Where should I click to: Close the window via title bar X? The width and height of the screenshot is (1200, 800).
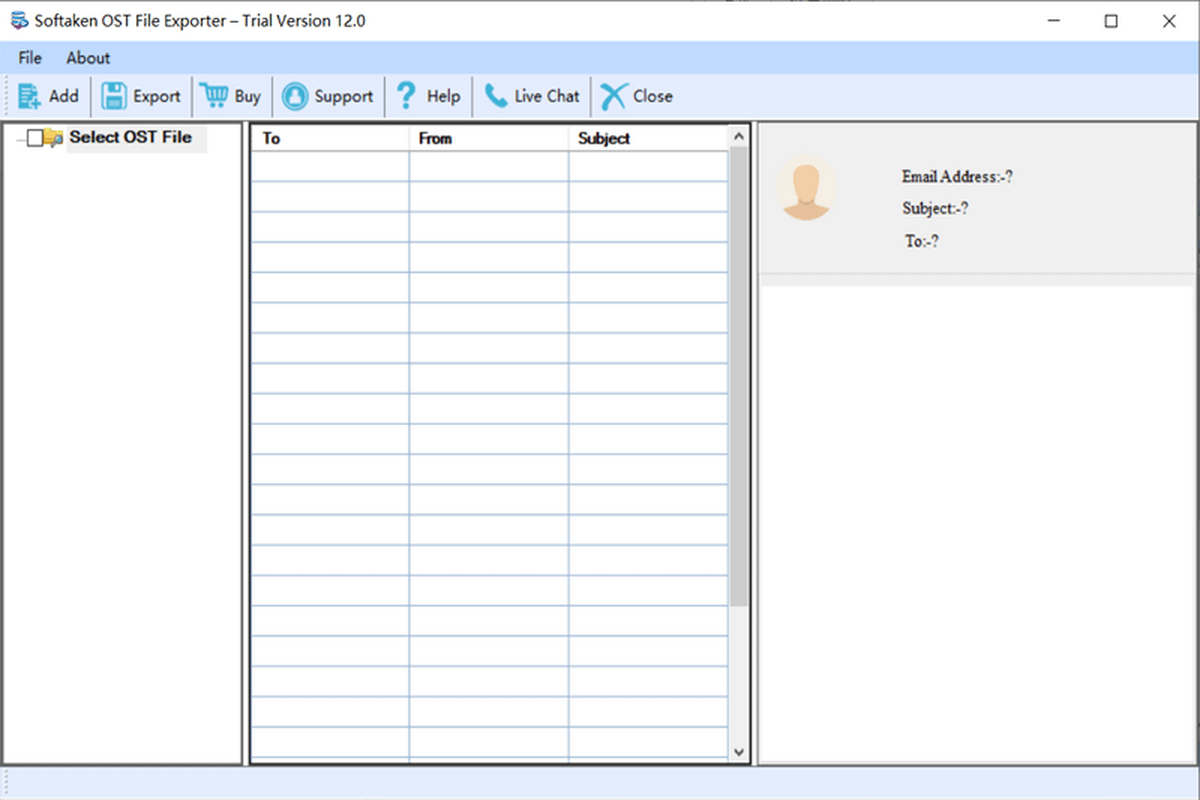click(1169, 21)
